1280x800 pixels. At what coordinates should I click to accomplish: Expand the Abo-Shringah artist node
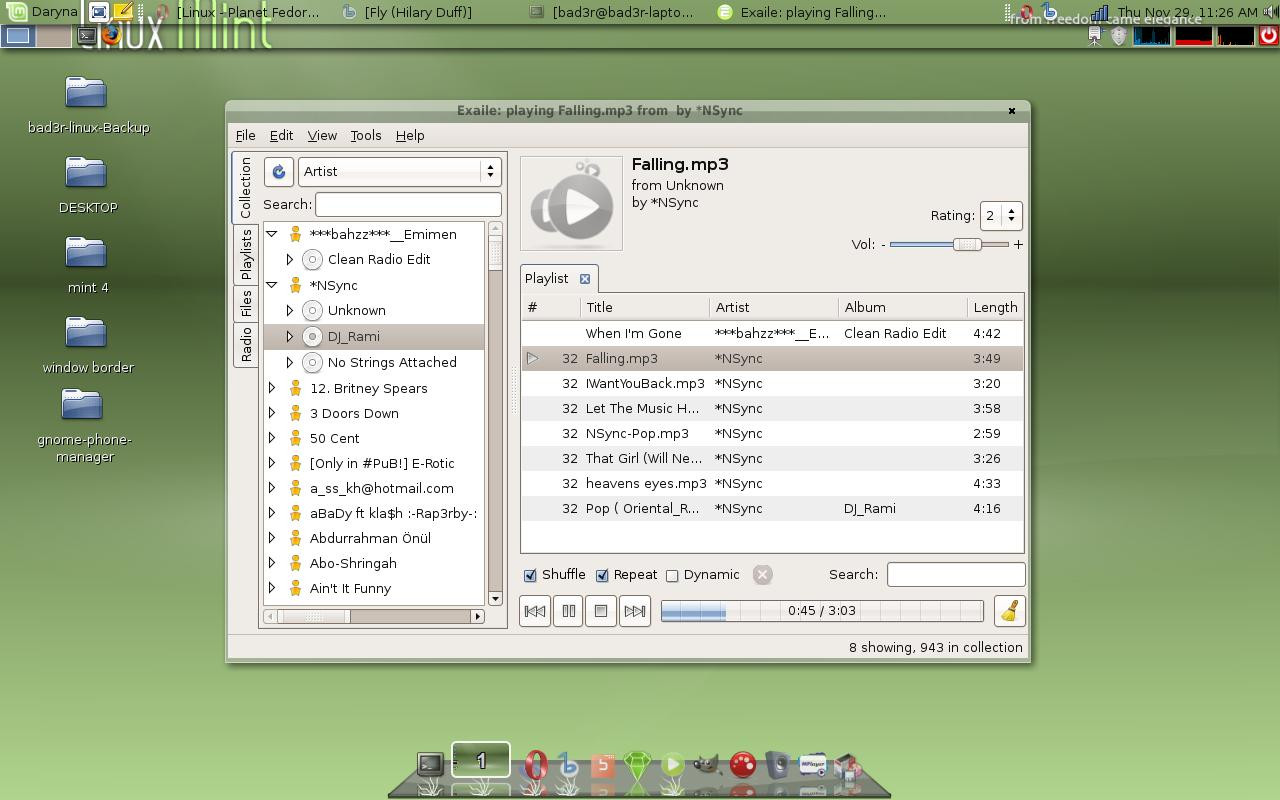coord(271,563)
